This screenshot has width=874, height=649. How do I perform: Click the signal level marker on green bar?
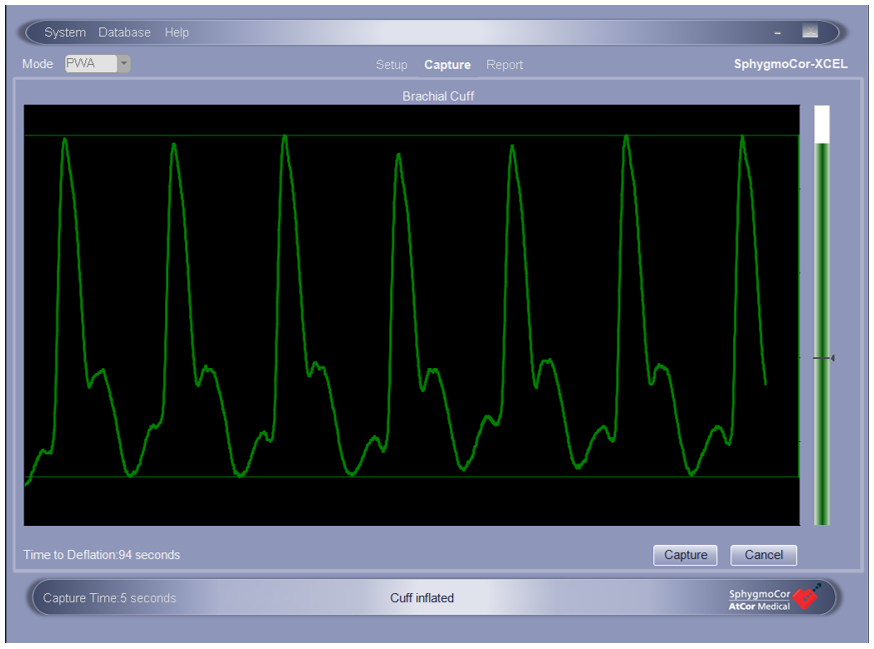tap(824, 358)
